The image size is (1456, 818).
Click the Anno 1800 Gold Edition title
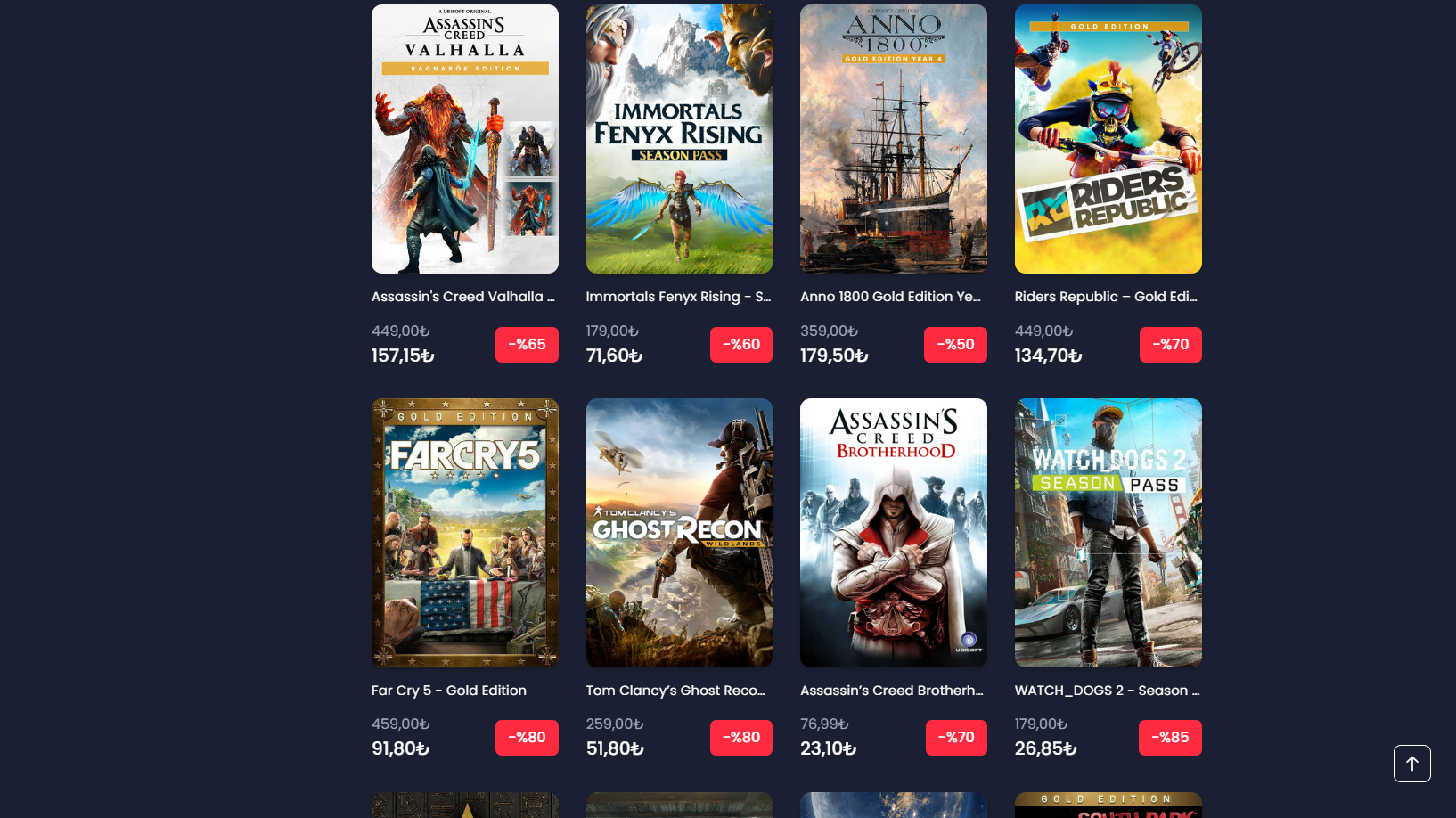pos(890,297)
